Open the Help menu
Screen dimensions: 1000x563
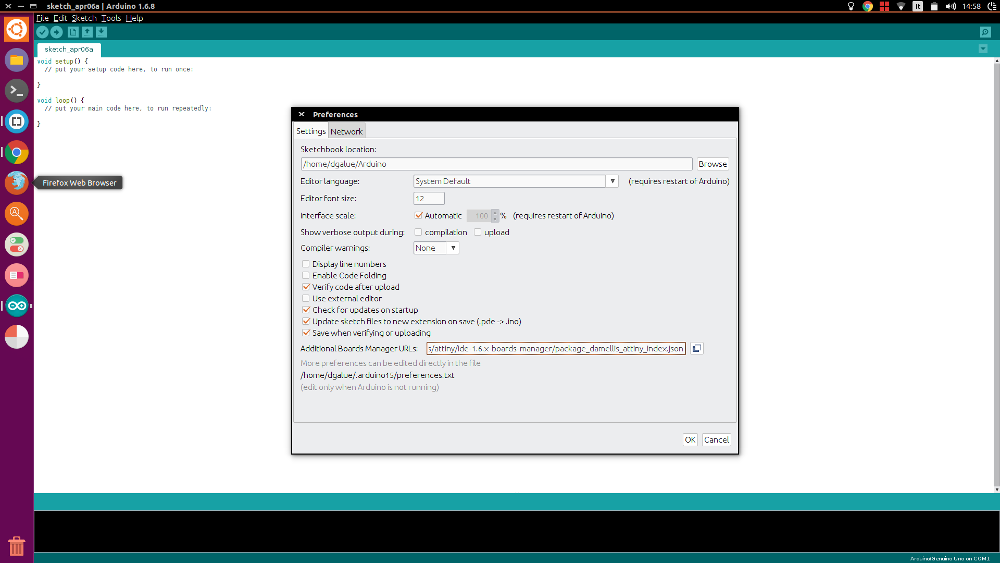[x=135, y=18]
